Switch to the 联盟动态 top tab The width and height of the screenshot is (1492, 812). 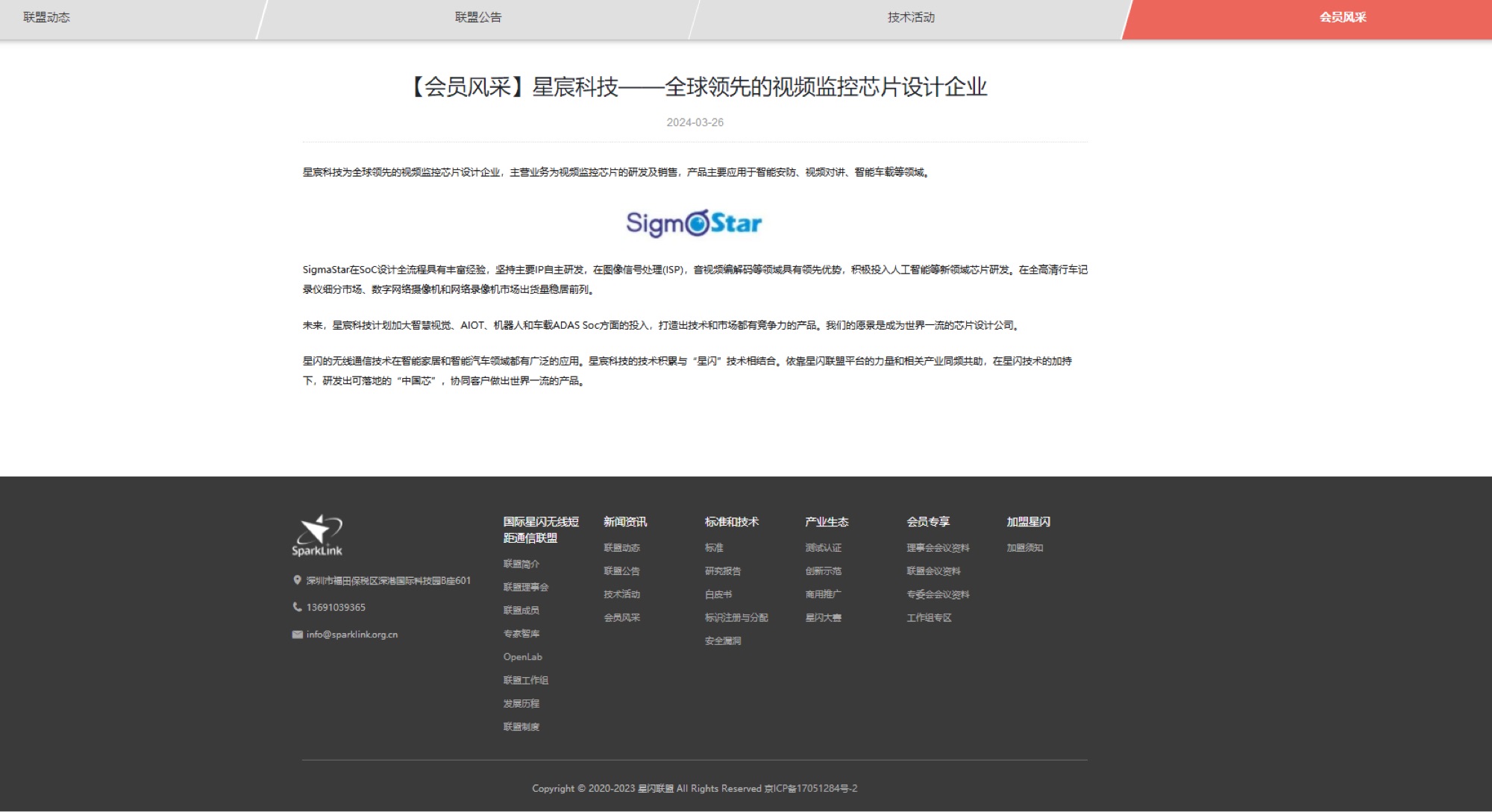(x=46, y=17)
